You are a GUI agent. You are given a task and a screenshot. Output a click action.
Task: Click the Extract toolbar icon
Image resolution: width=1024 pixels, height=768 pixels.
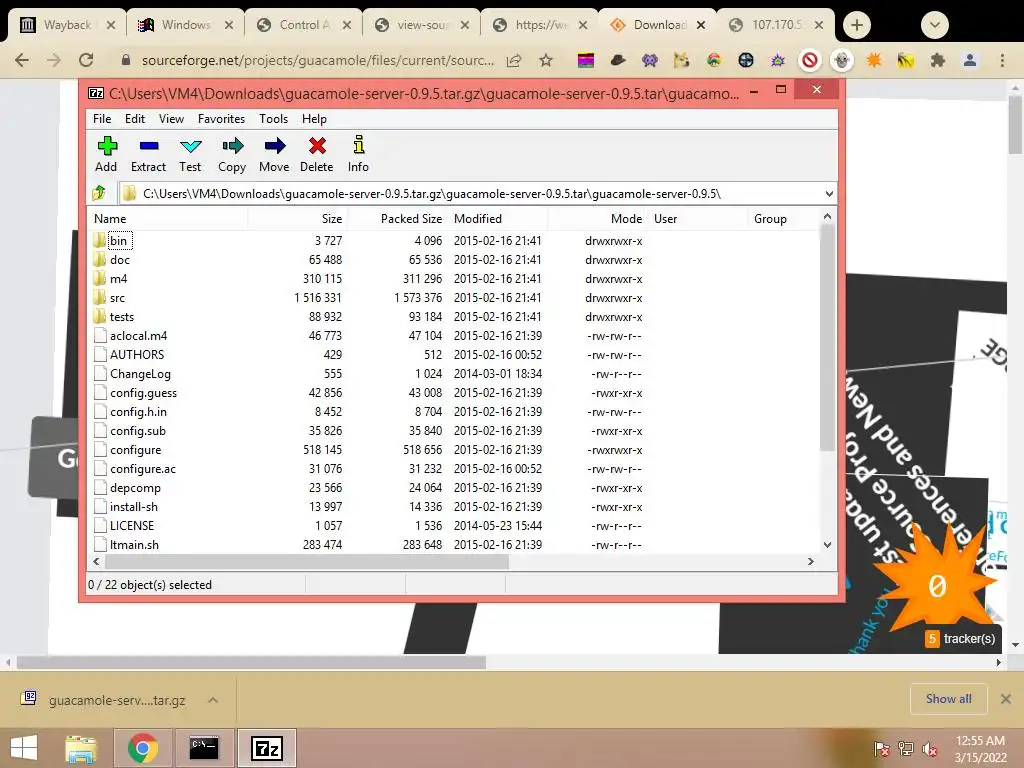coord(148,154)
